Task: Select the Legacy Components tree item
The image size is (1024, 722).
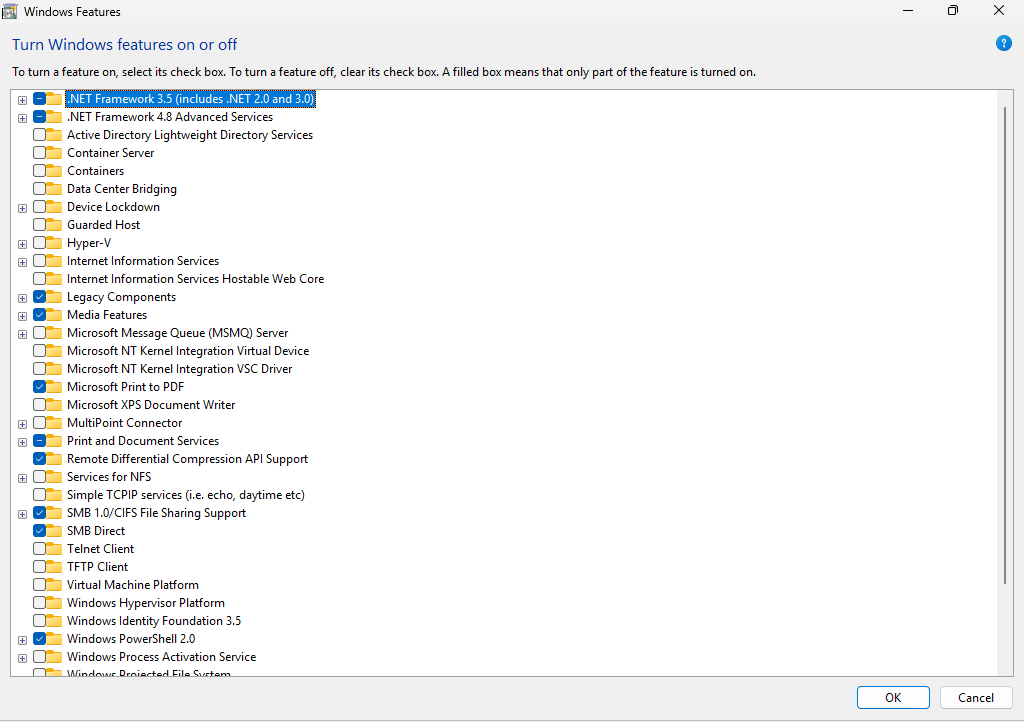Action: (x=121, y=297)
